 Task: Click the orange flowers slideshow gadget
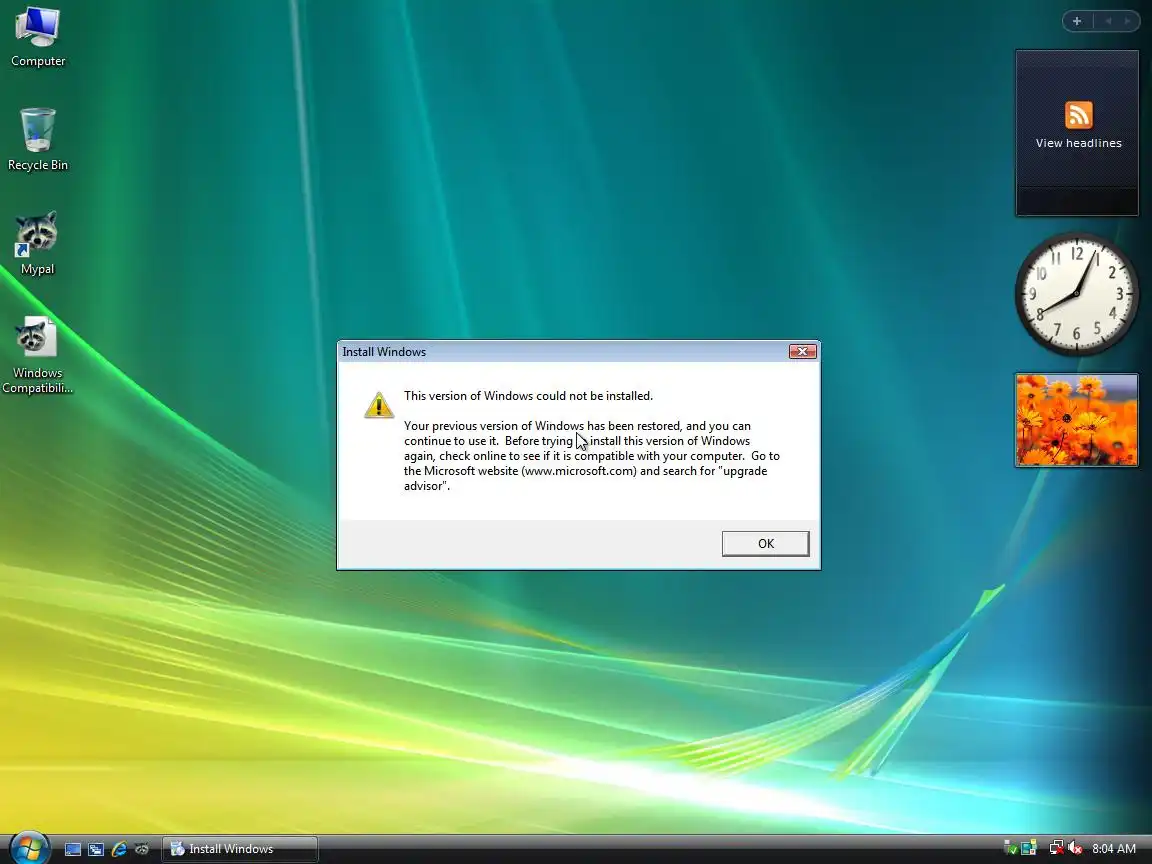click(x=1076, y=420)
